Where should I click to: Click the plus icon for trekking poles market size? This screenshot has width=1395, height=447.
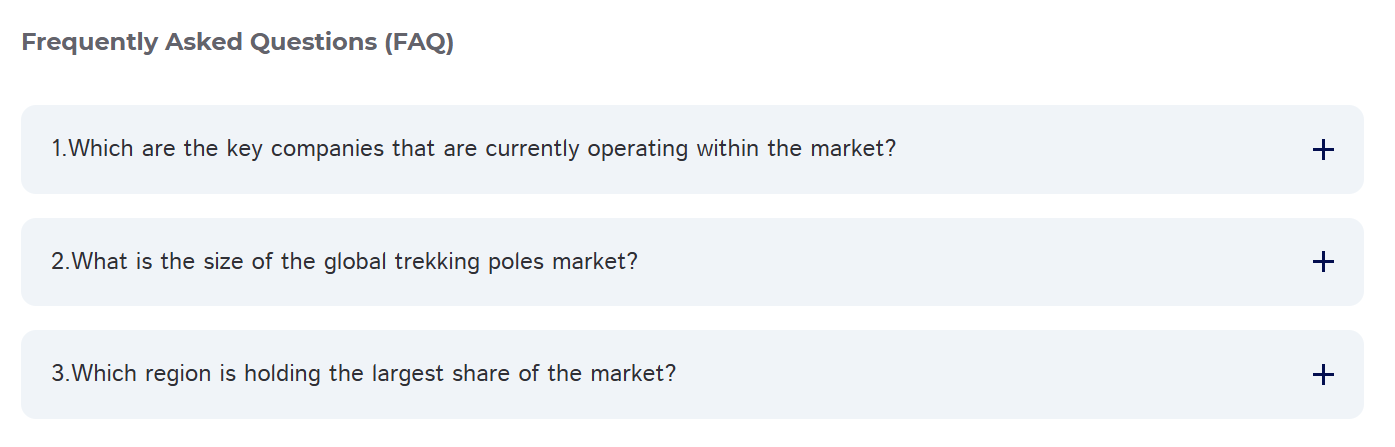click(1322, 262)
